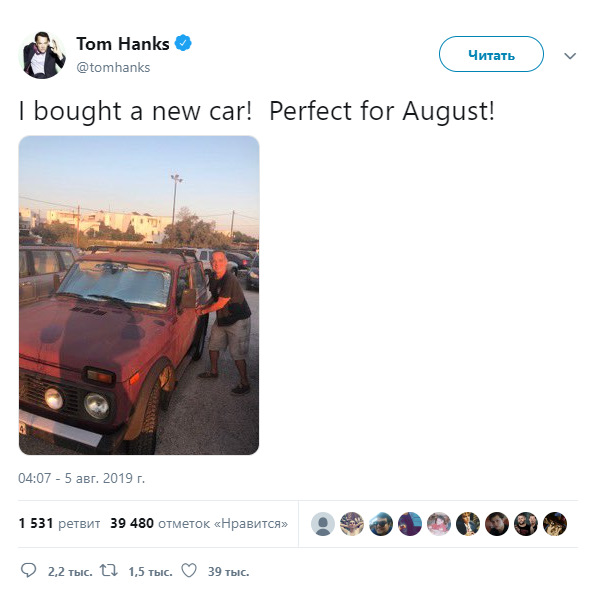Viewport: 589px width, 598px height.
Task: Click the 39 тыс. like count
Action: click(x=229, y=572)
